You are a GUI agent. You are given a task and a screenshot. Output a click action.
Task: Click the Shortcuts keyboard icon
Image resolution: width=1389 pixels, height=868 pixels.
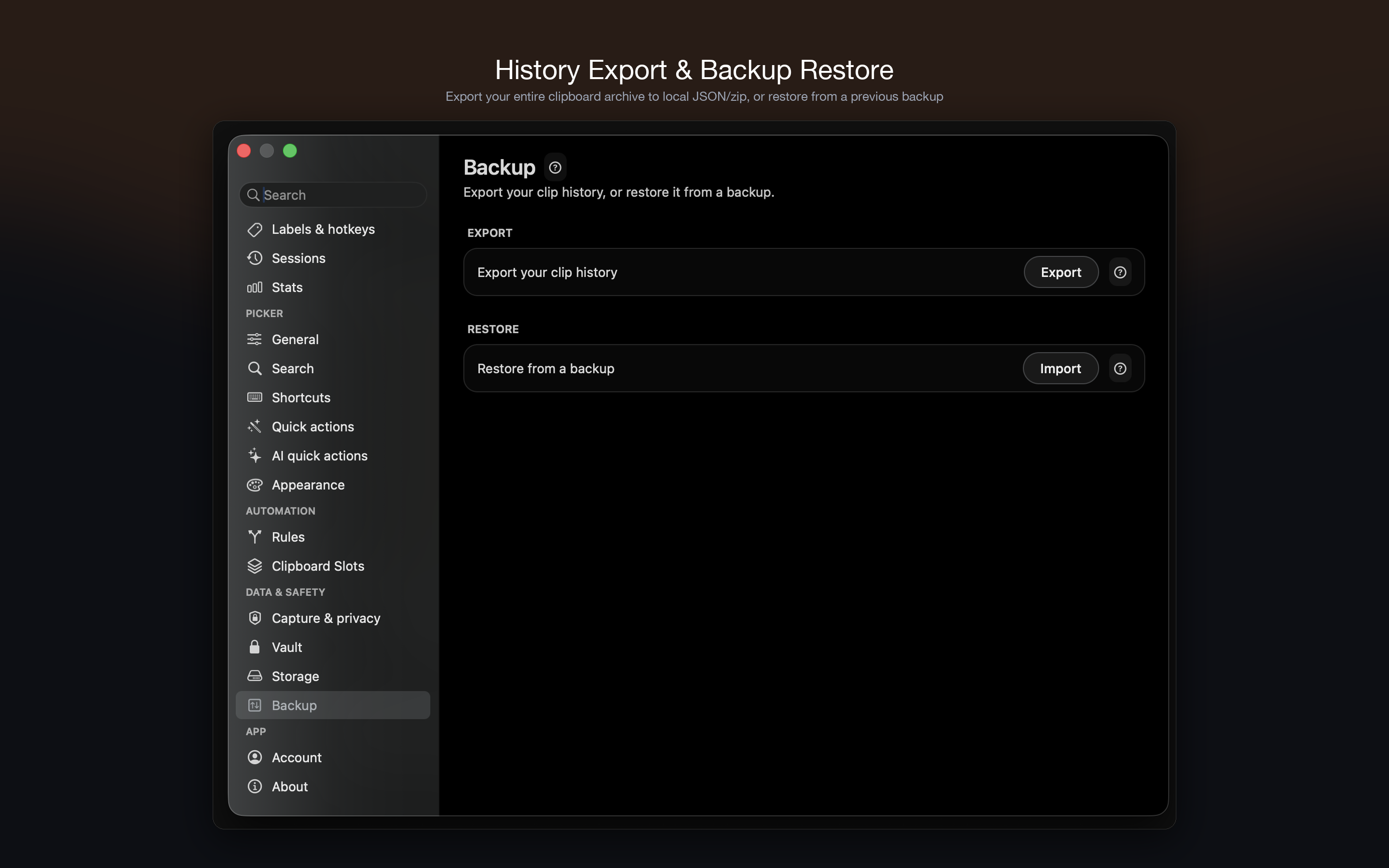254,397
